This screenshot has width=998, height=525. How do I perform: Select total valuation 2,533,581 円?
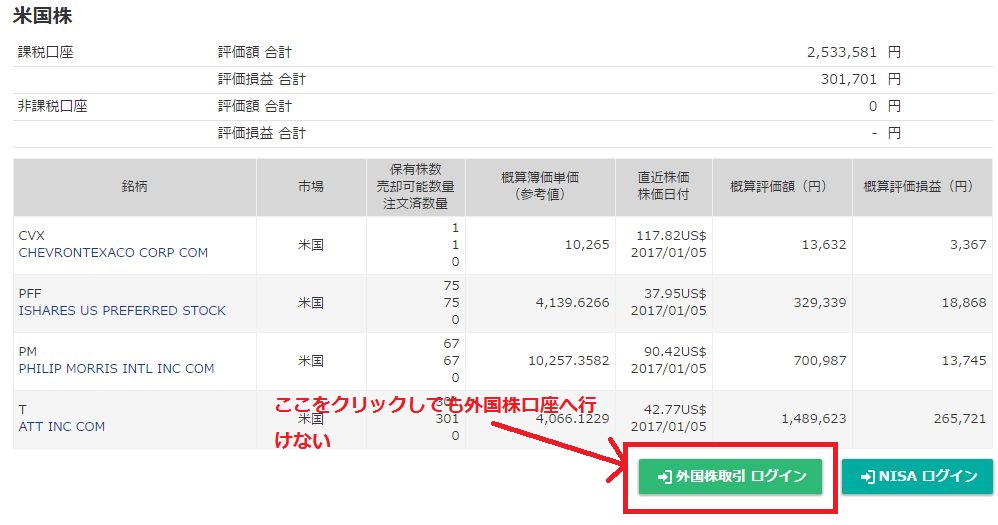tap(854, 52)
